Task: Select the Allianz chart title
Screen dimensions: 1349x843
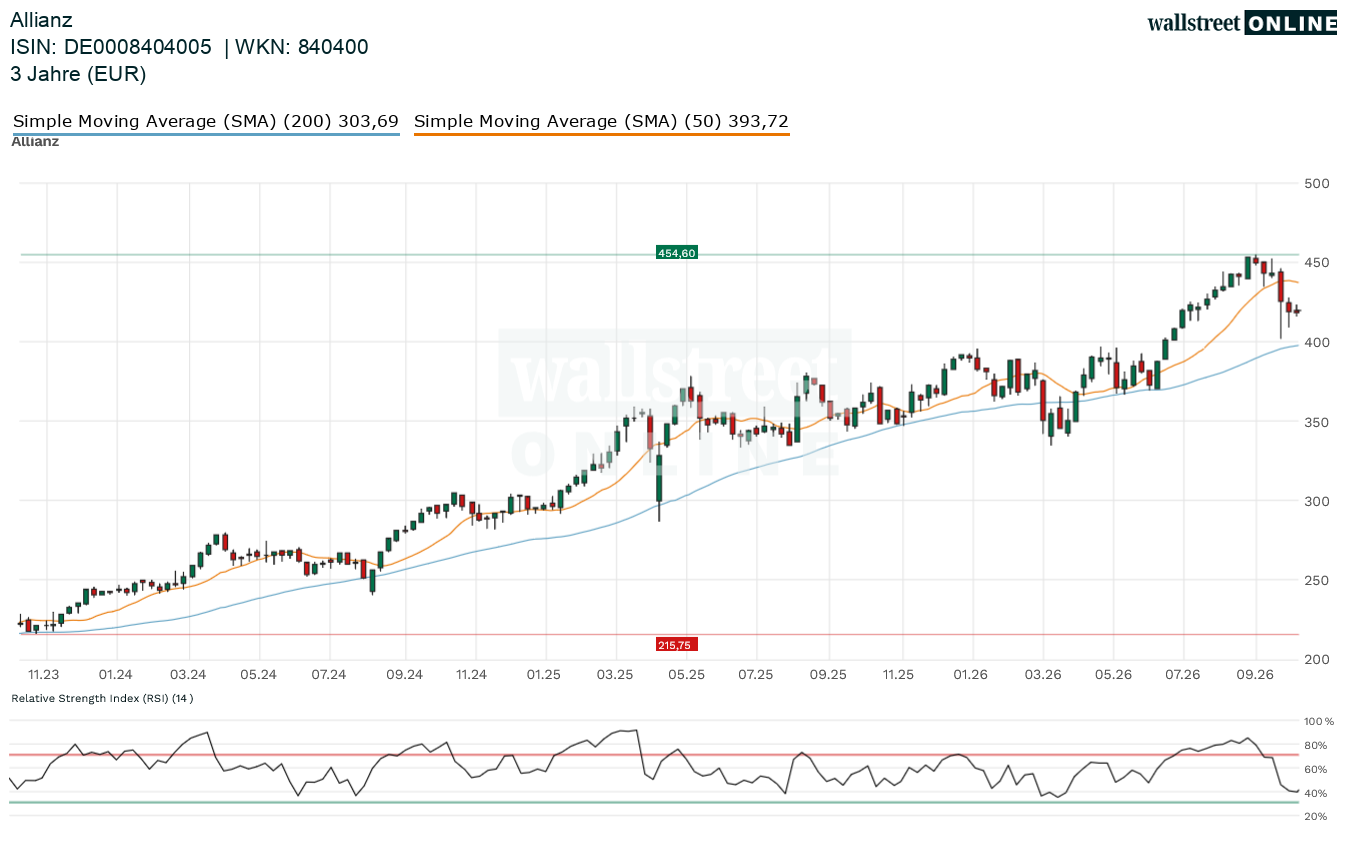Action: [x=41, y=20]
